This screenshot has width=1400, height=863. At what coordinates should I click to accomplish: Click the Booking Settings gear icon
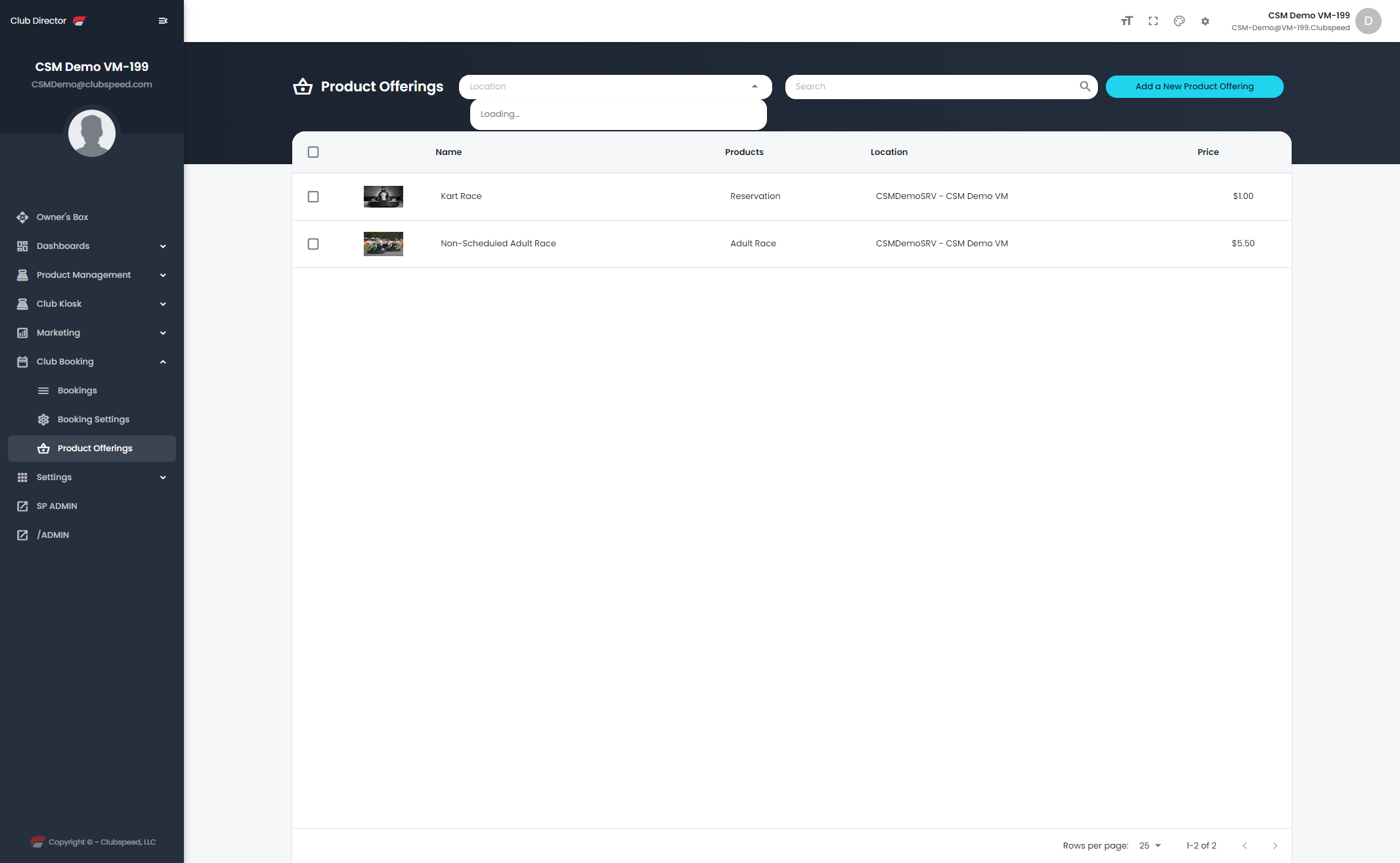pos(43,419)
